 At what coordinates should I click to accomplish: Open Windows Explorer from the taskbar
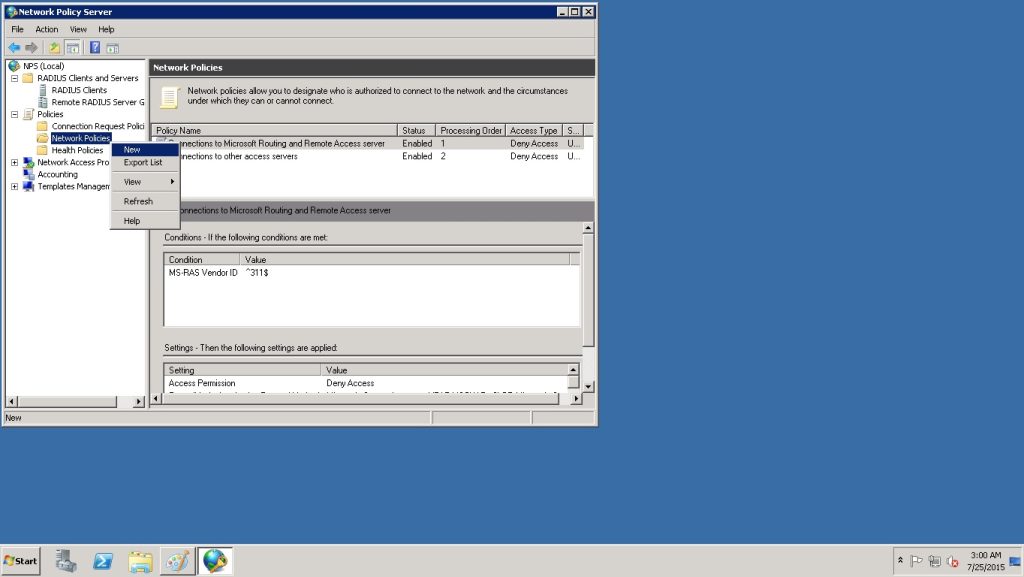[140, 561]
